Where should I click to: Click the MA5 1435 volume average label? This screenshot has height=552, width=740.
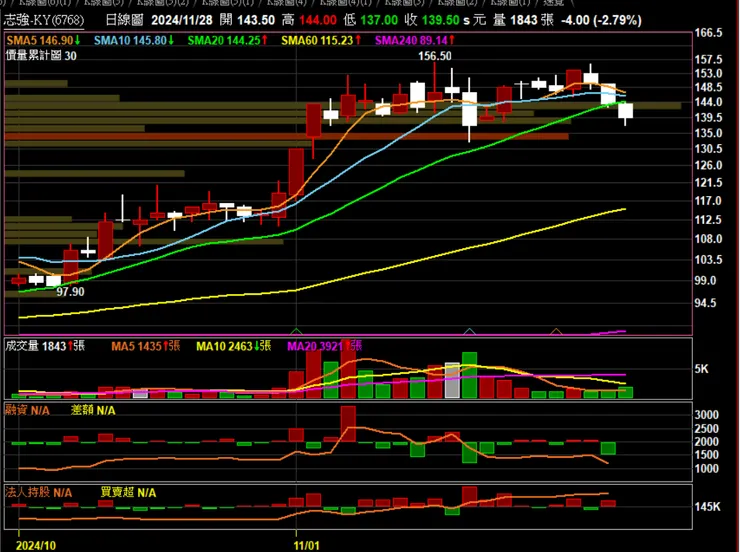coord(146,346)
